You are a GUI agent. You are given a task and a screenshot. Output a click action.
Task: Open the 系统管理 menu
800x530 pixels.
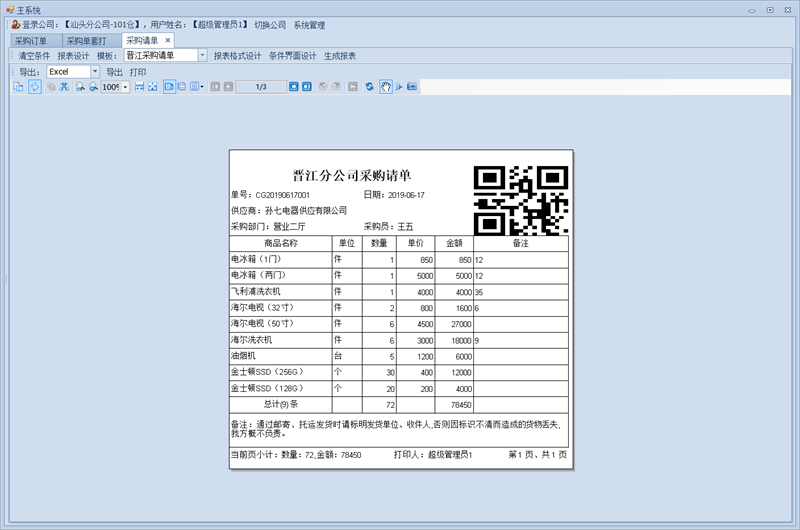[309, 24]
